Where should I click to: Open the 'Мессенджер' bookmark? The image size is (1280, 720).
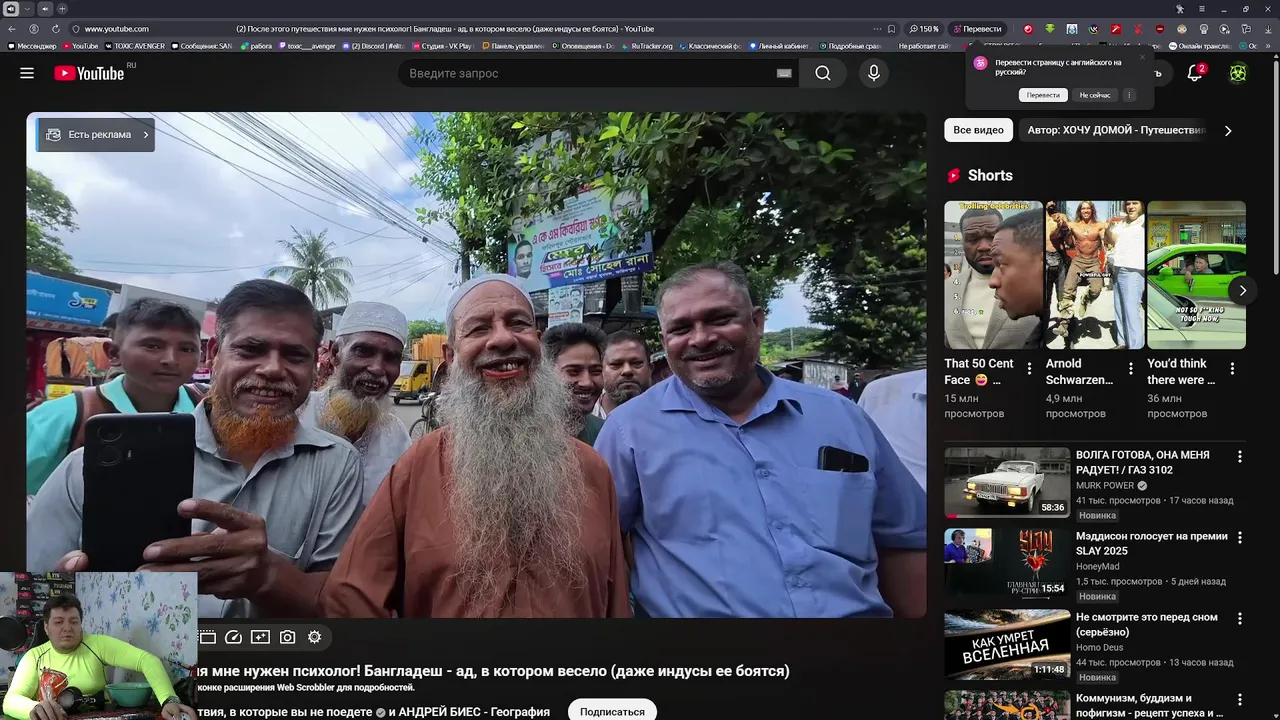point(32,46)
